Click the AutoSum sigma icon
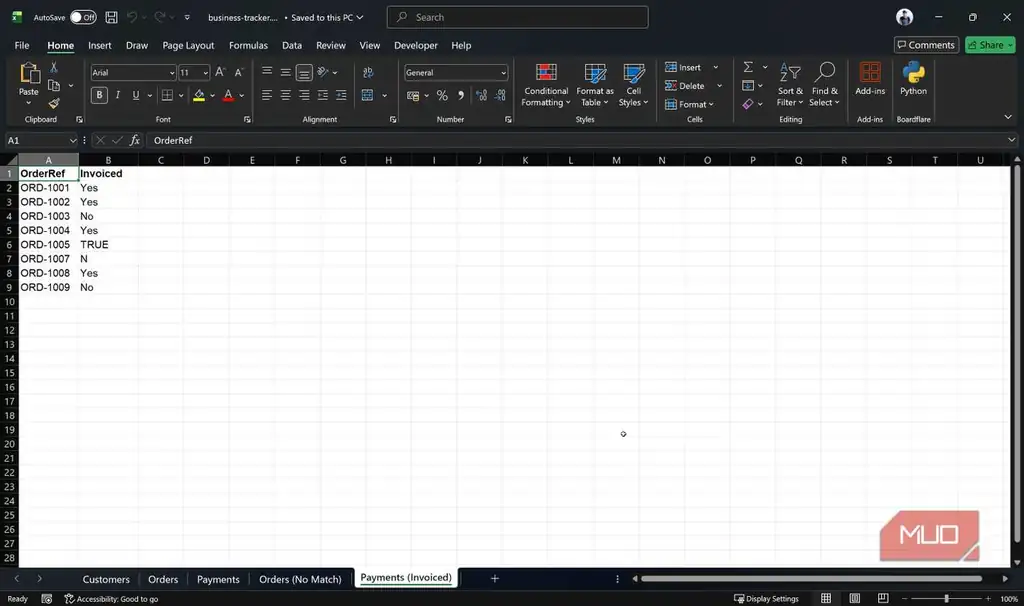The width and height of the screenshot is (1024, 606). pos(748,67)
